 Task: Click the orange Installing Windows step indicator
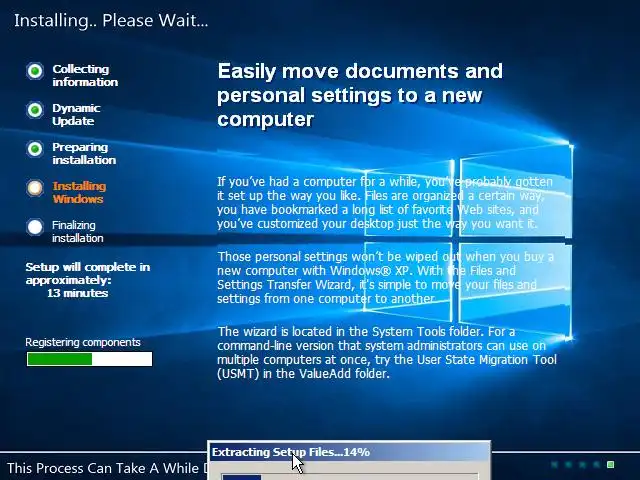(x=35, y=188)
